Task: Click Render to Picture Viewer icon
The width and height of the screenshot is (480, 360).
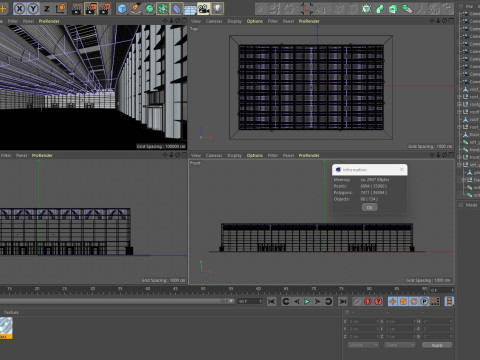Action: click(91, 9)
